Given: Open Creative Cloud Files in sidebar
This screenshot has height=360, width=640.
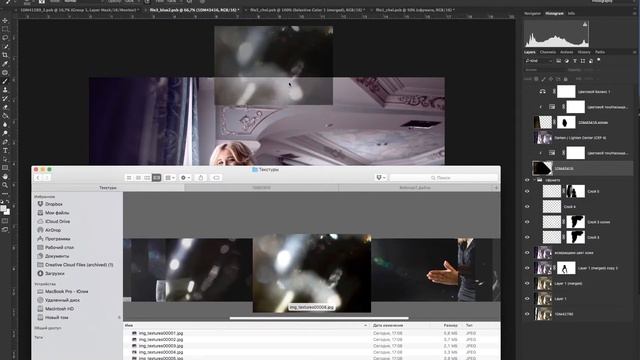Looking at the screenshot, I should (75, 265).
